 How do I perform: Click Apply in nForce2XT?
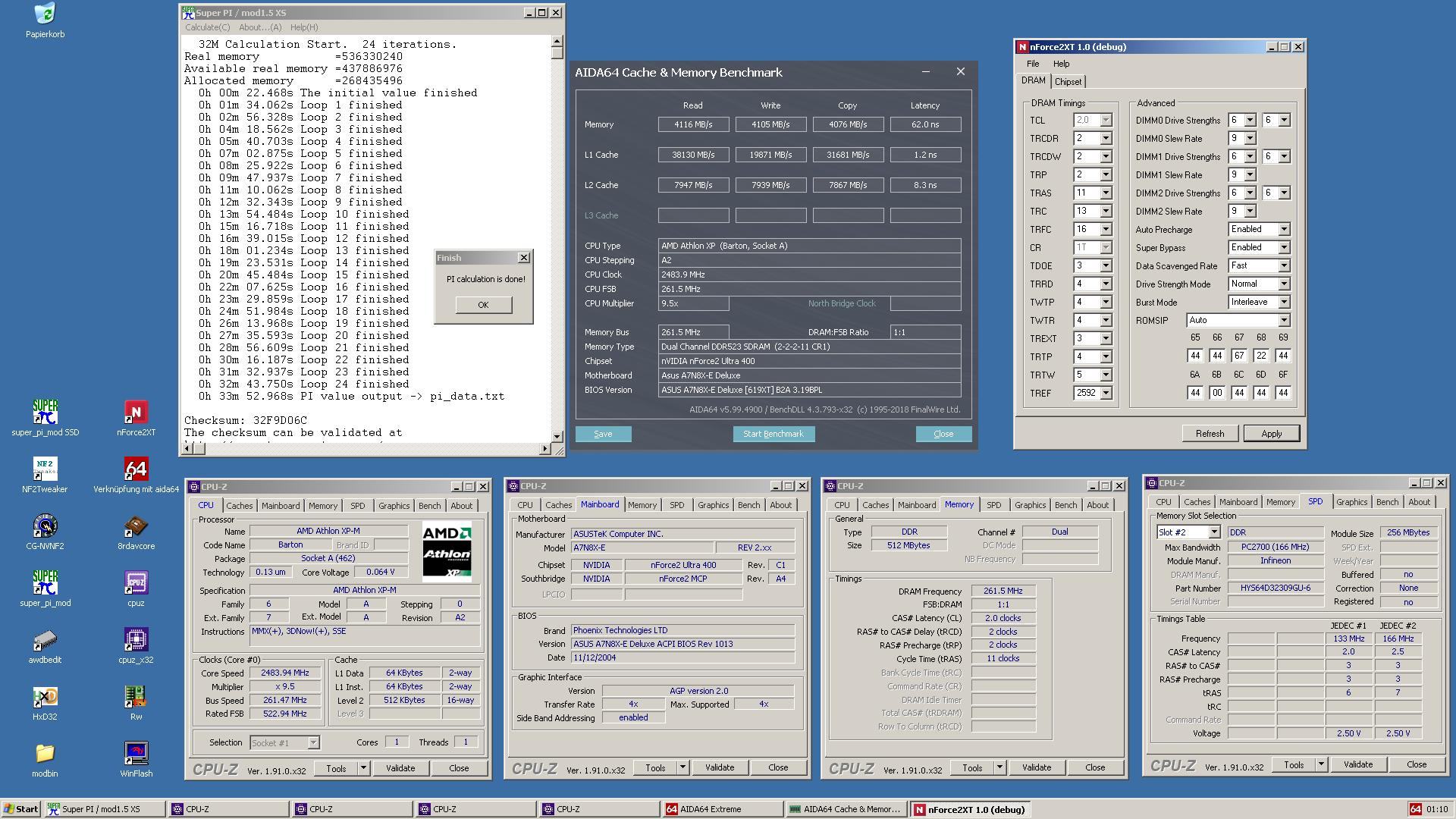click(1272, 434)
